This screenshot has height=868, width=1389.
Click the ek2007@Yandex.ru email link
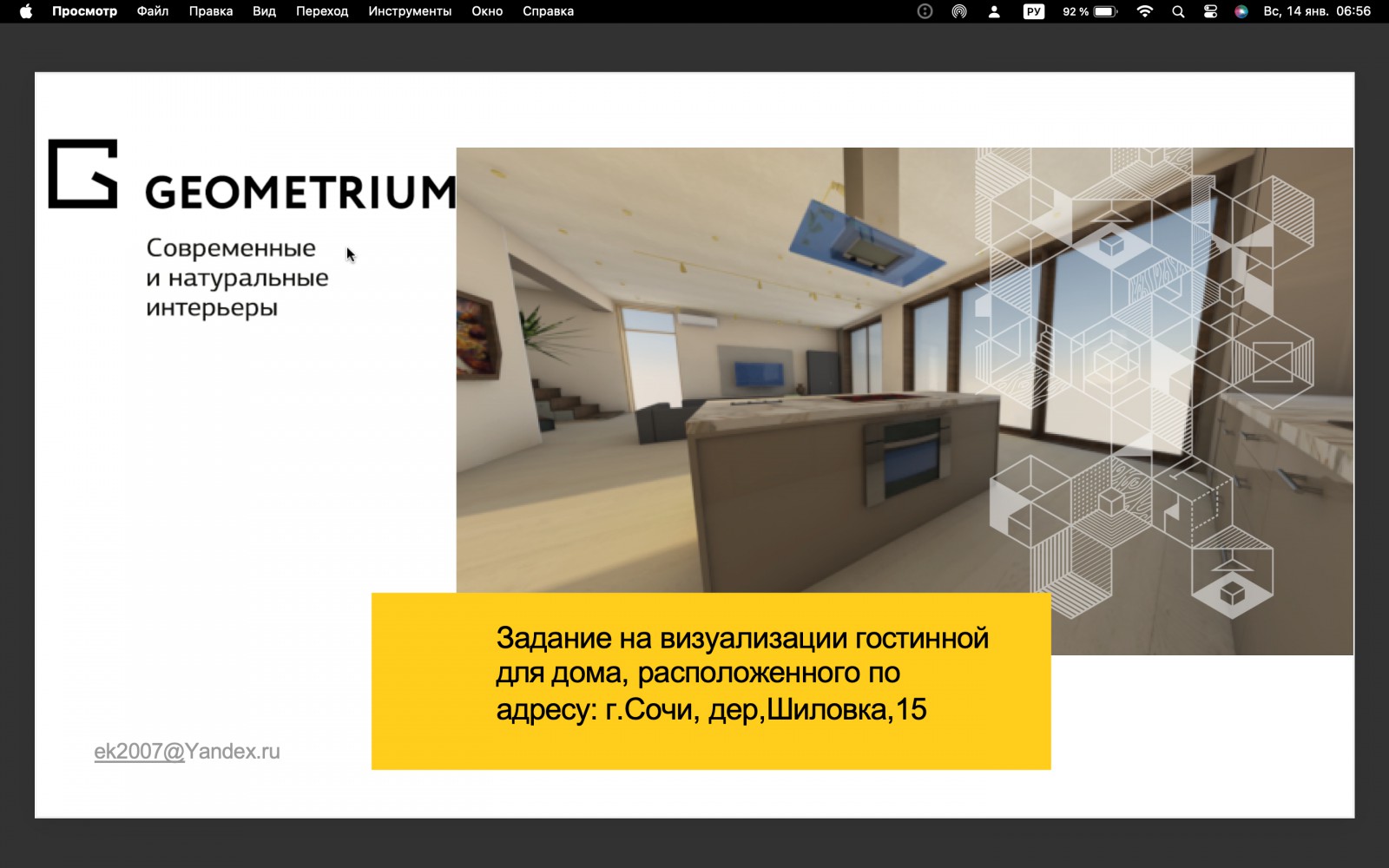tap(187, 752)
